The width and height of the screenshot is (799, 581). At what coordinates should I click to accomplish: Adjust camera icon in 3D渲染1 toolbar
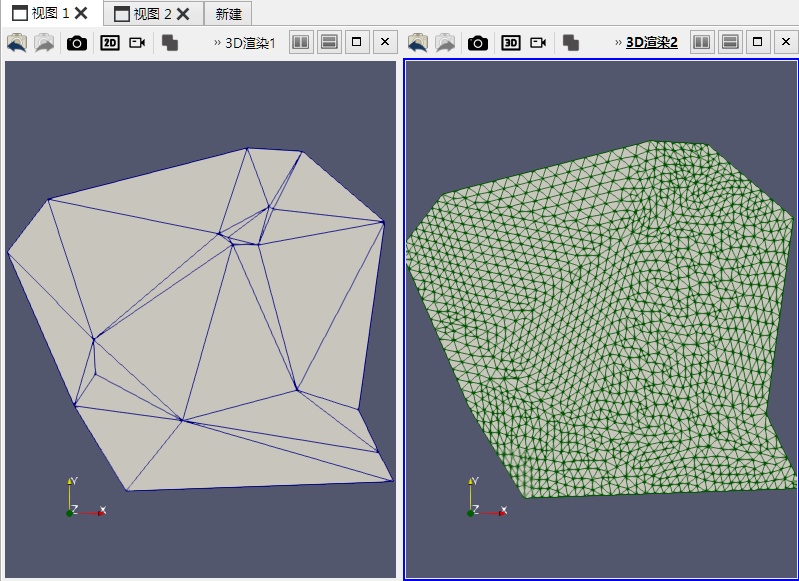[137, 43]
